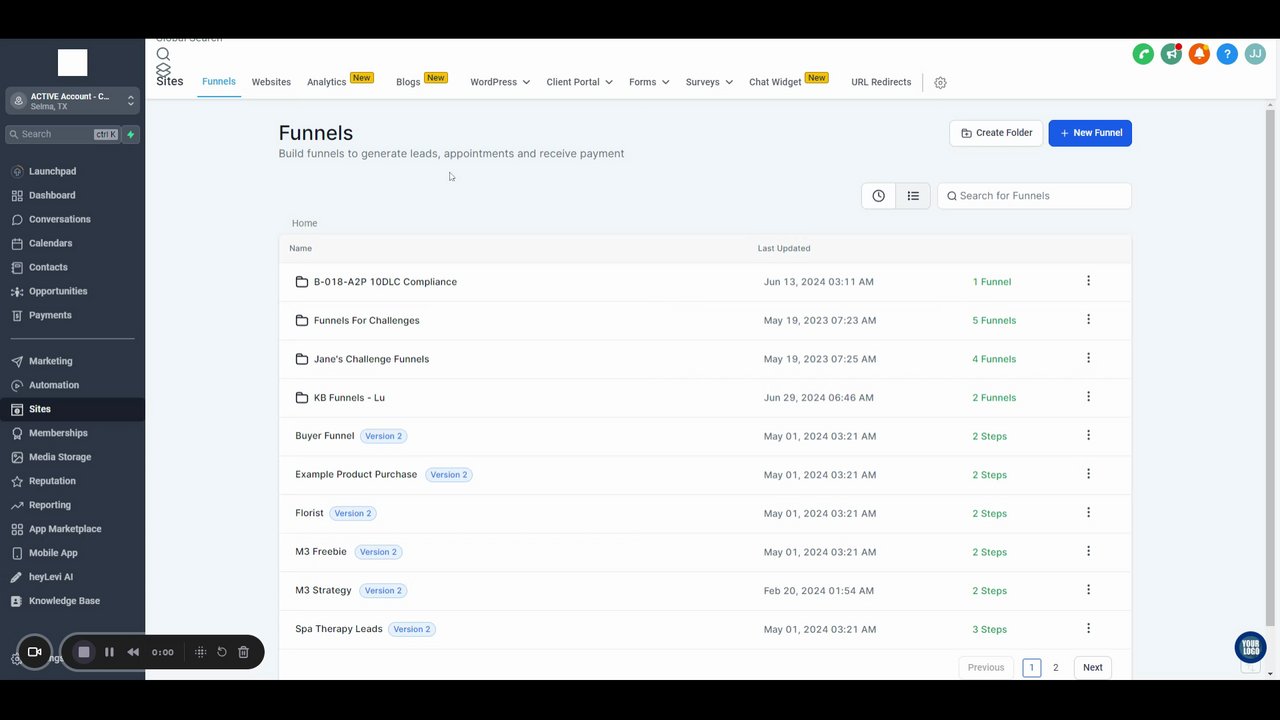This screenshot has height=720, width=1280.
Task: Pause the screen recording
Action: tap(109, 652)
